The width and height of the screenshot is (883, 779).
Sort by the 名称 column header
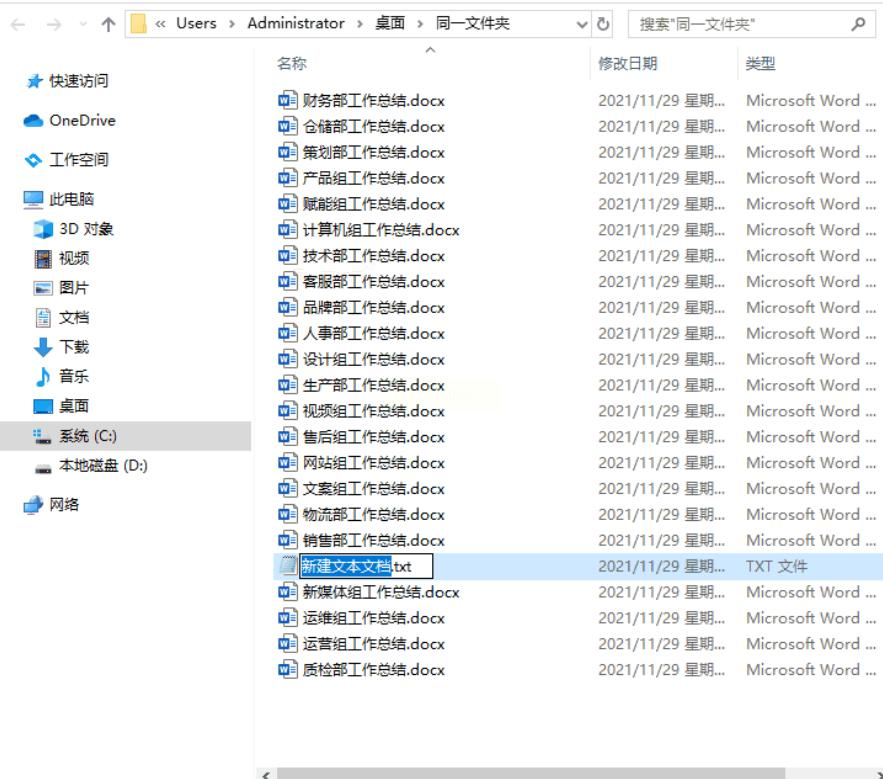coord(292,64)
